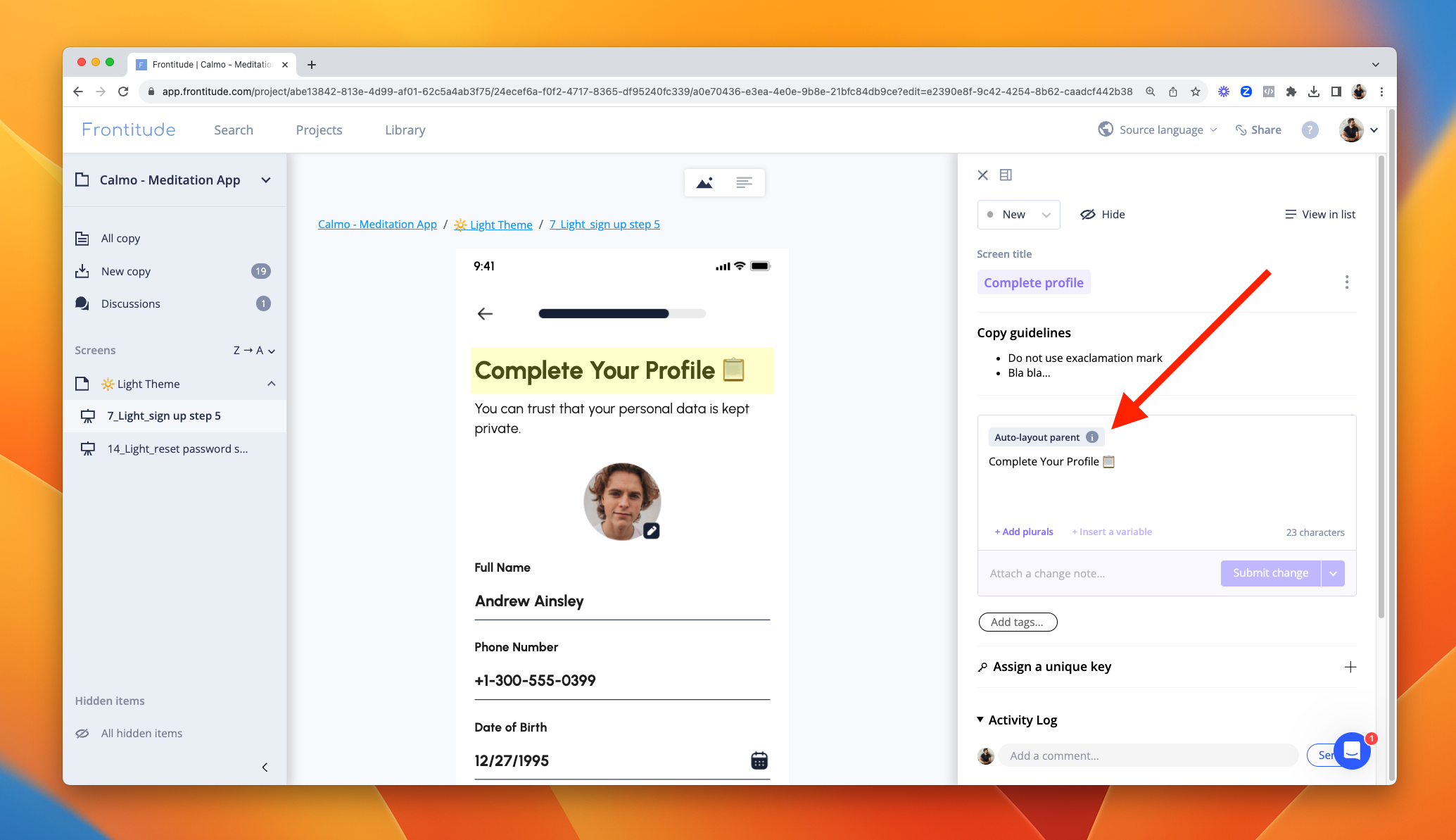Image resolution: width=1456 pixels, height=840 pixels.
Task: Add a unique key with plus icon
Action: point(1350,667)
